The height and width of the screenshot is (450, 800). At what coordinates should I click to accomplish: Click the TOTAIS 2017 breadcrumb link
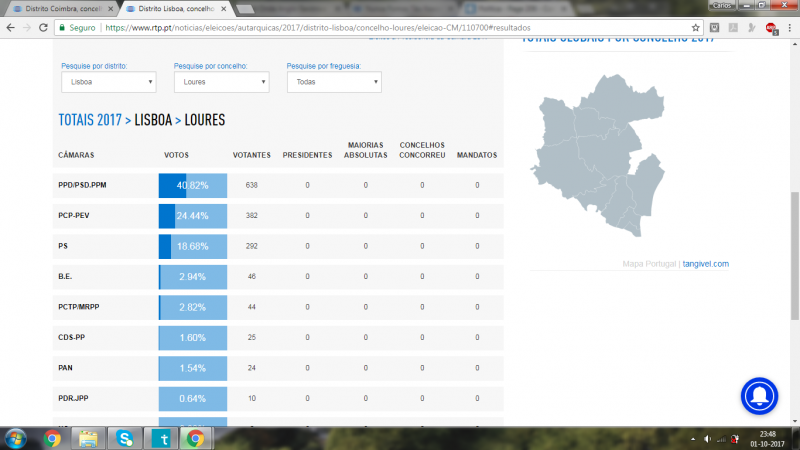(x=90, y=120)
